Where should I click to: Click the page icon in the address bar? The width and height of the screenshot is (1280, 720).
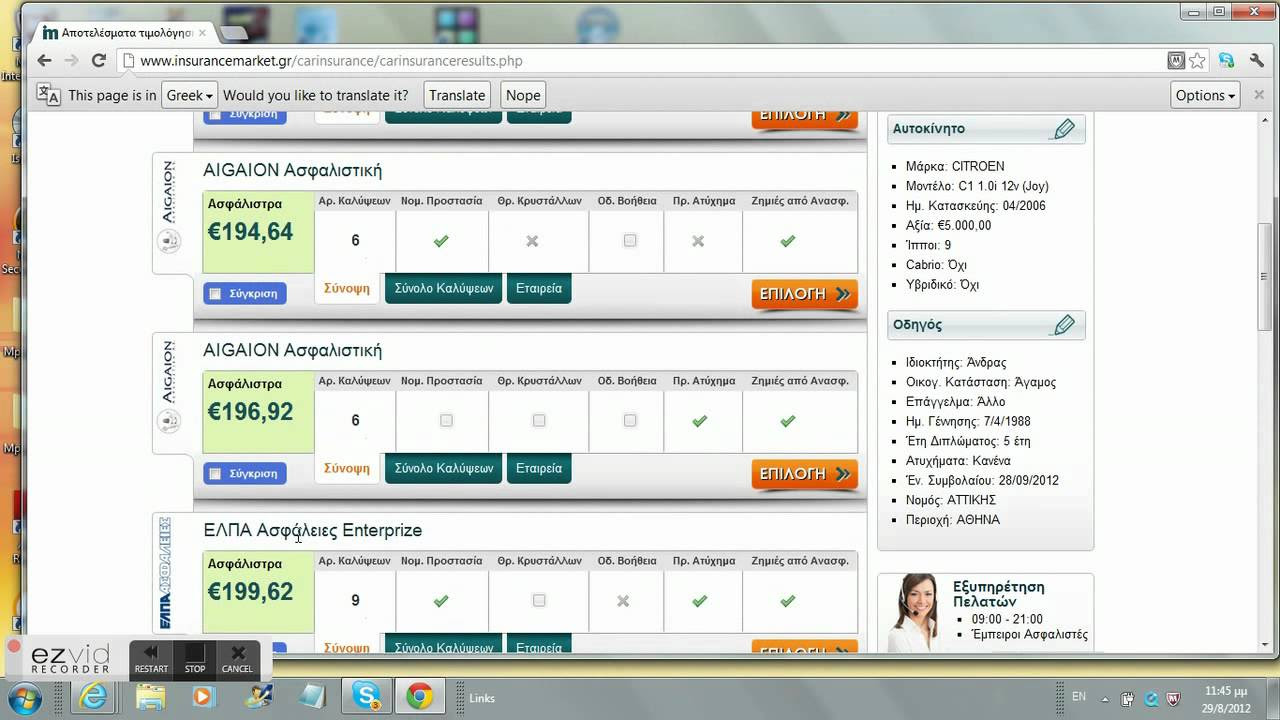[128, 60]
